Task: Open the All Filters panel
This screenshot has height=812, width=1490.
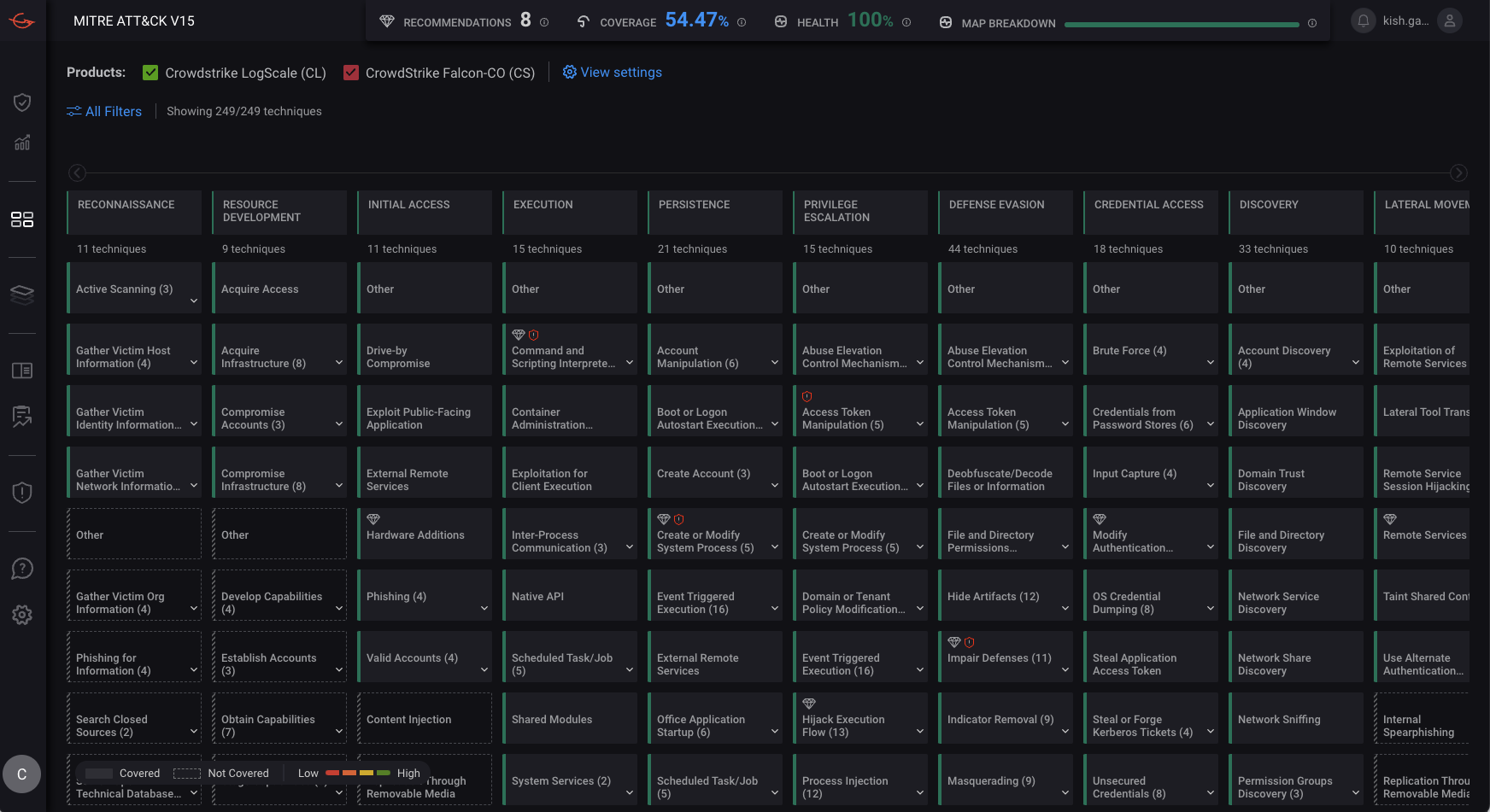Action: (x=104, y=111)
